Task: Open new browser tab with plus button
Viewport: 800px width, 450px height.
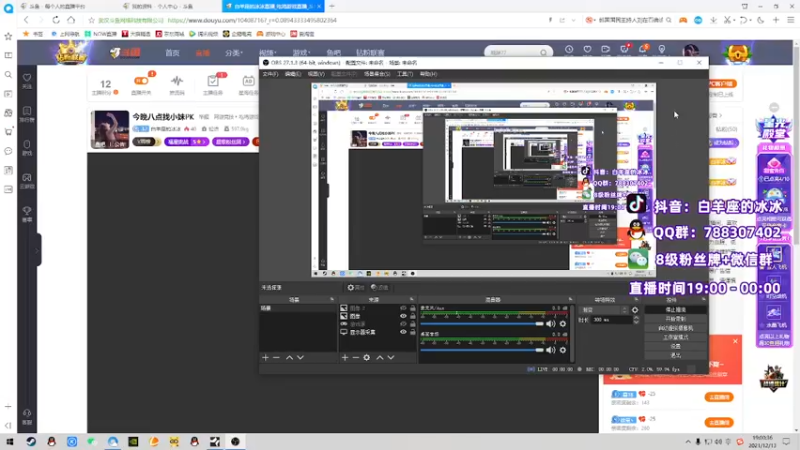Action: pyautogui.click(x=332, y=6)
